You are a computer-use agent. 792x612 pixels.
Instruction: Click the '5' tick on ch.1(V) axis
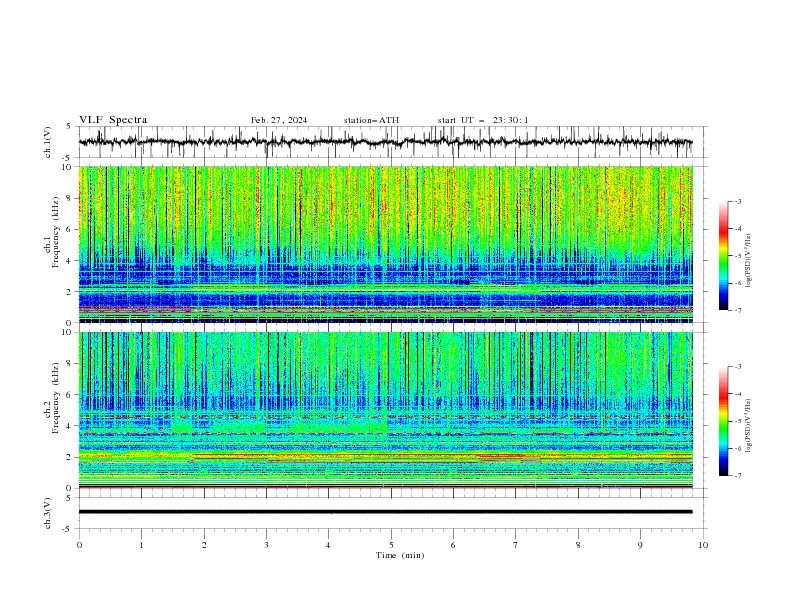coord(69,127)
